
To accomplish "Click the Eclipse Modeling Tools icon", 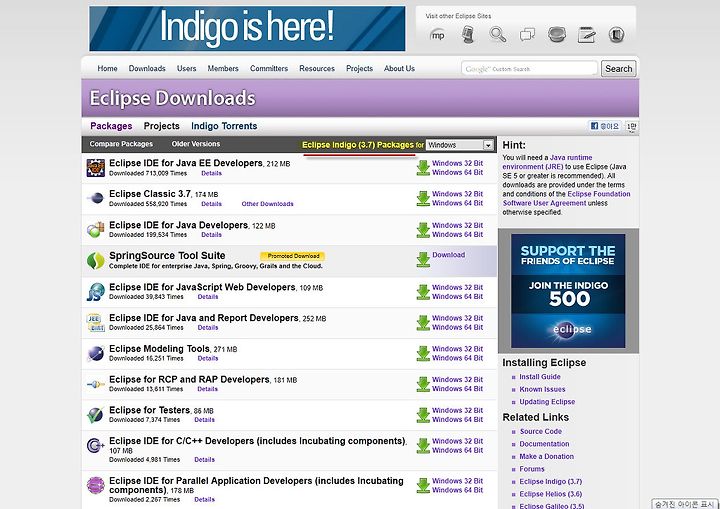I will pos(96,353).
